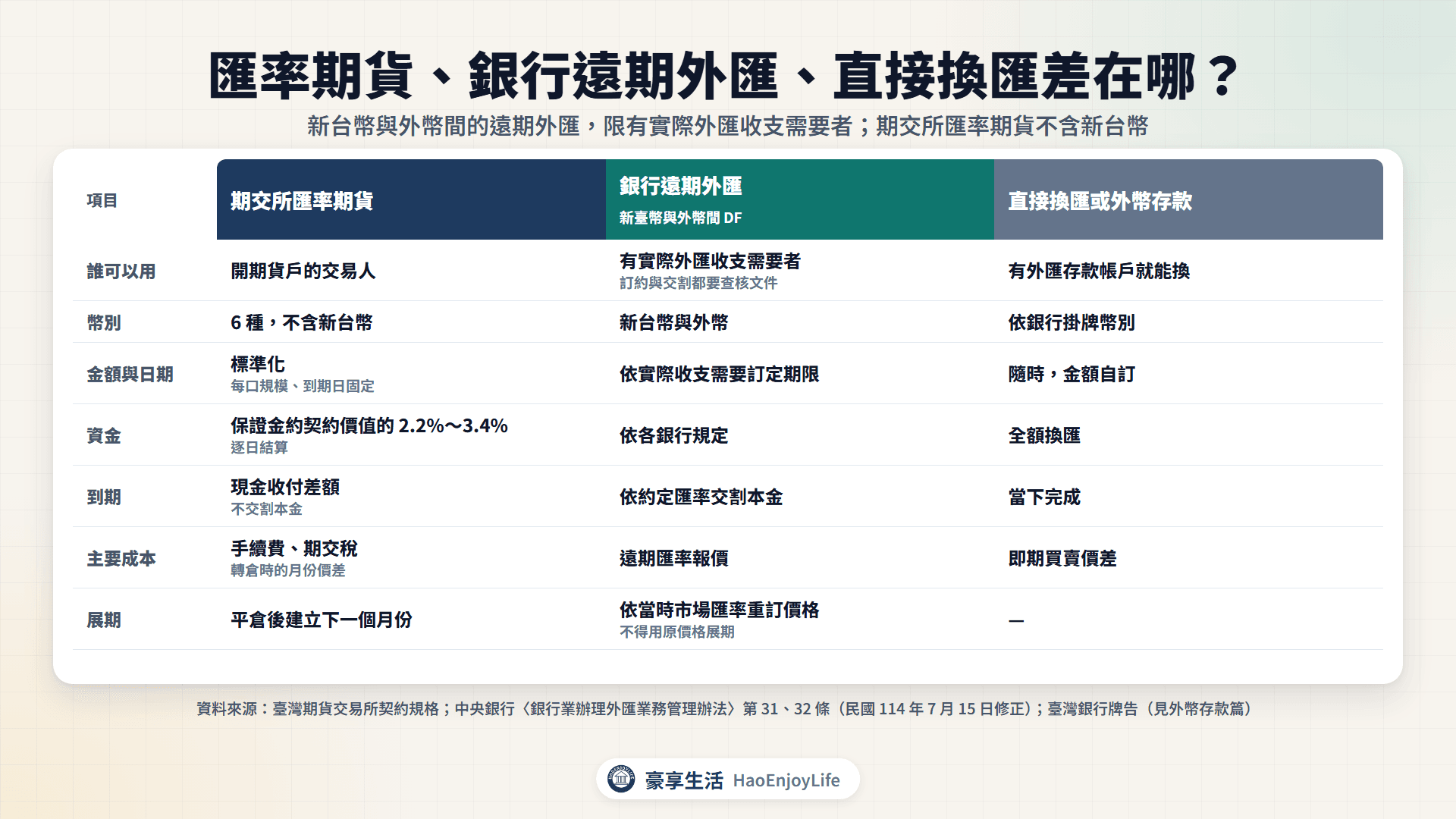Click the cell 手續費、期交稅
Screen dimensions: 1456x819
coord(294,548)
